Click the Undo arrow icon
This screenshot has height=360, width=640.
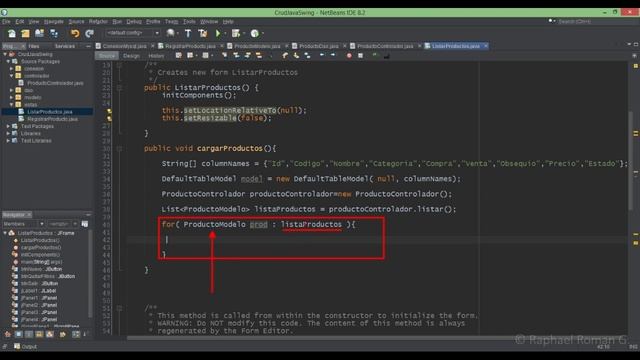(x=75, y=33)
